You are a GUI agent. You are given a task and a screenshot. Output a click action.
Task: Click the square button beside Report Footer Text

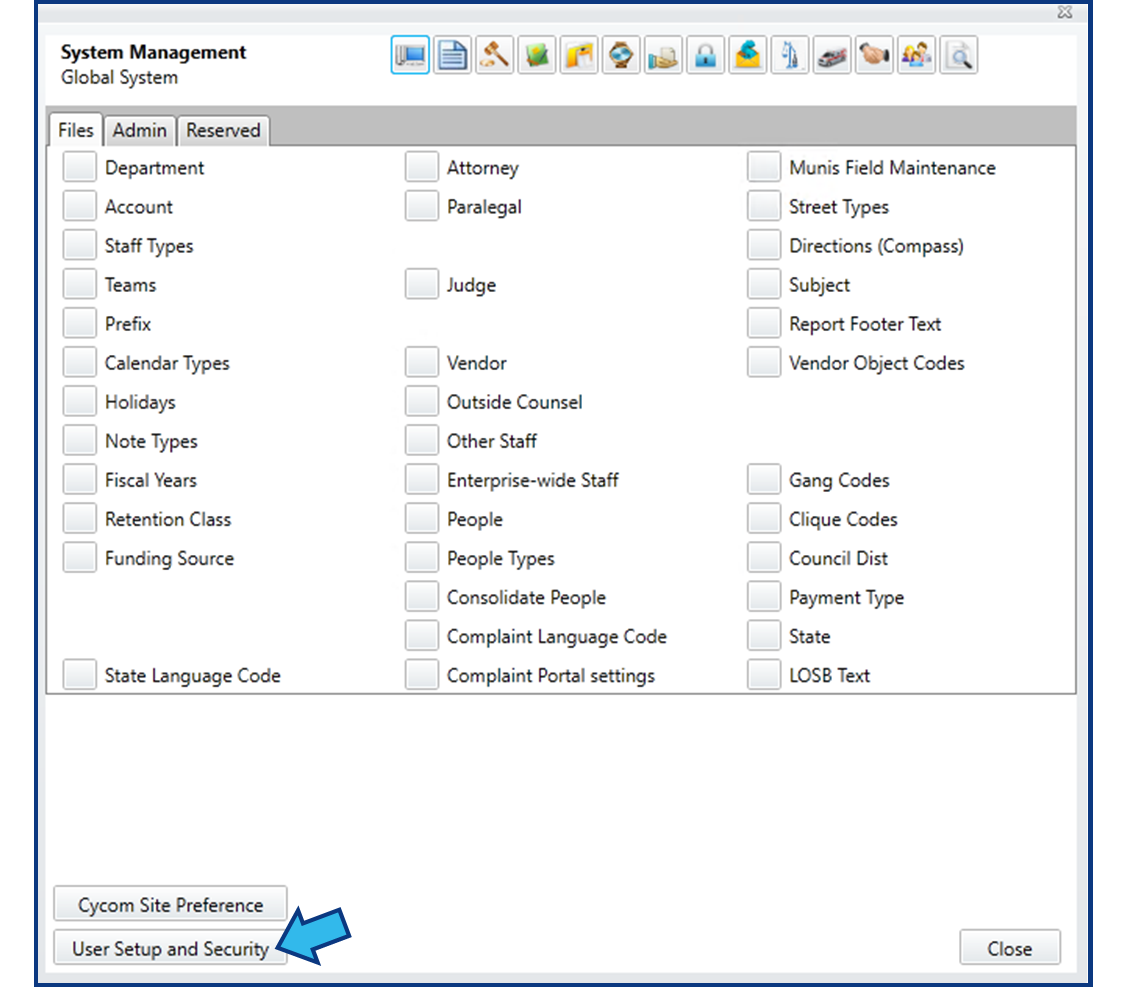coord(764,323)
